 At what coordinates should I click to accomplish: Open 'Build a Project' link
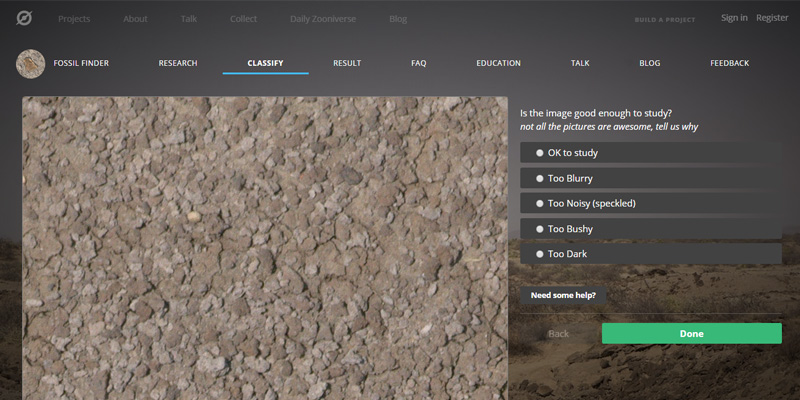coord(664,19)
